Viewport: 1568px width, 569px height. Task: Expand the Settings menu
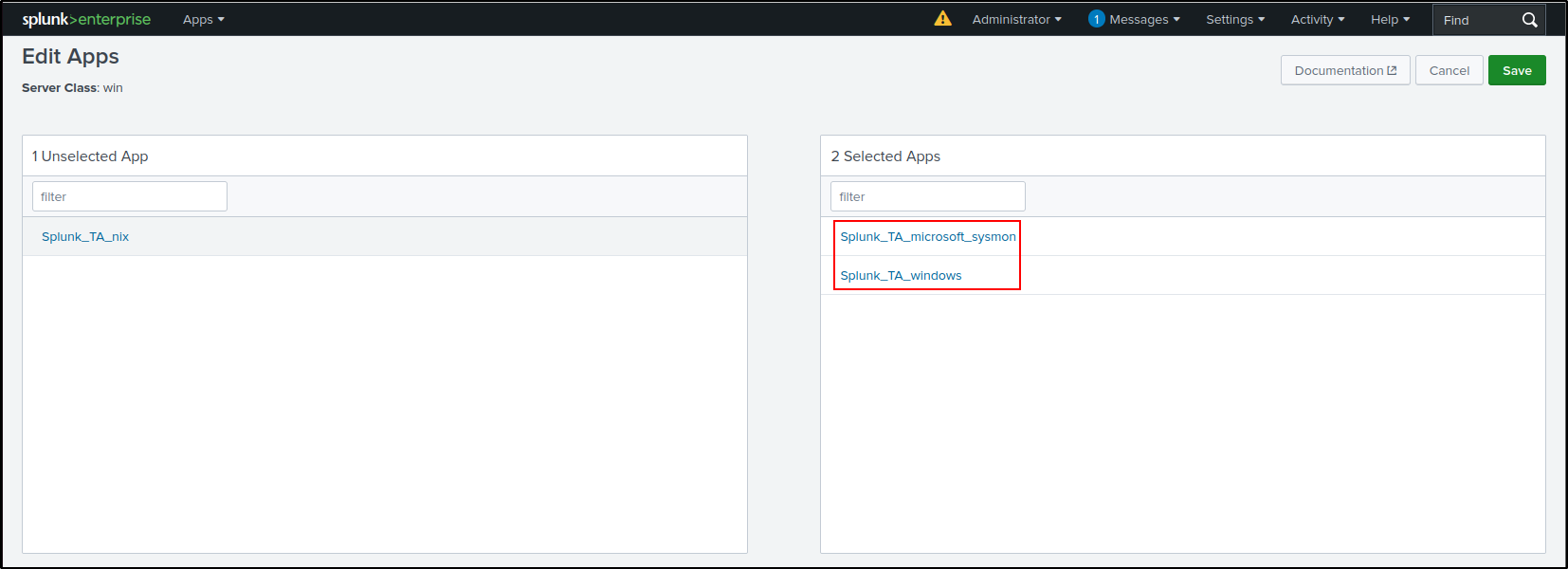1235,19
